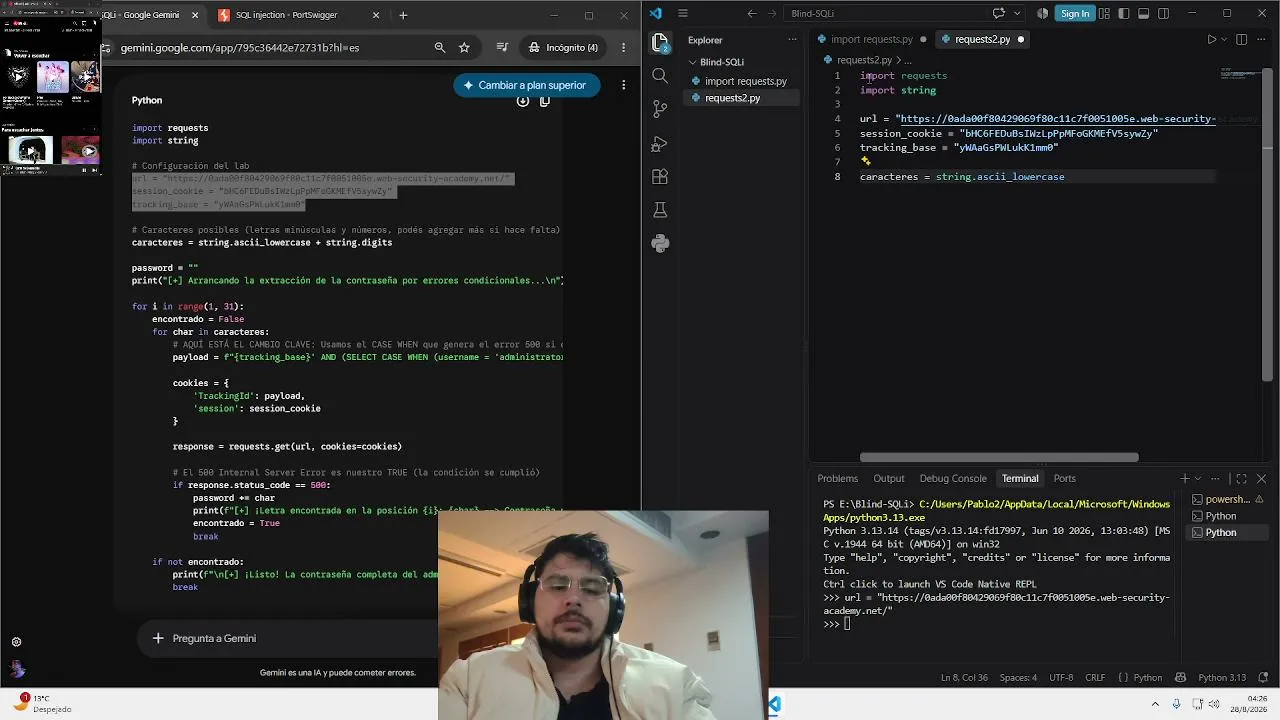Image resolution: width=1280 pixels, height=720 pixels.
Task: Click Cambiar a plan superior button
Action: point(527,85)
